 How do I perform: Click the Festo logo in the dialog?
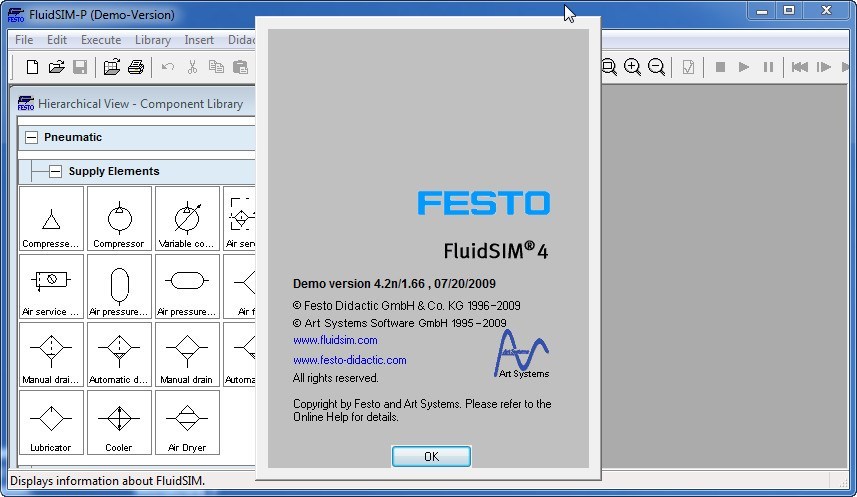484,203
